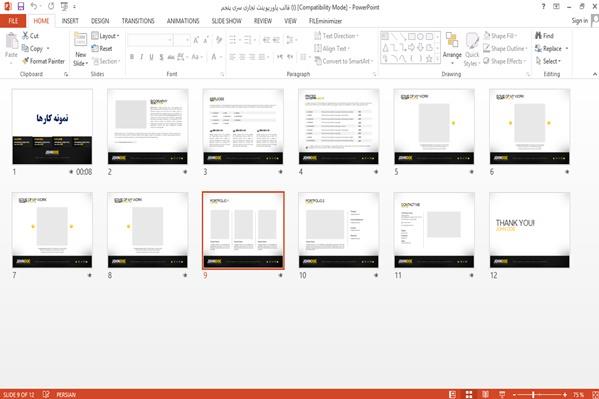599x399 pixels.
Task: Open the Layout dropdown
Action: [x=105, y=36]
